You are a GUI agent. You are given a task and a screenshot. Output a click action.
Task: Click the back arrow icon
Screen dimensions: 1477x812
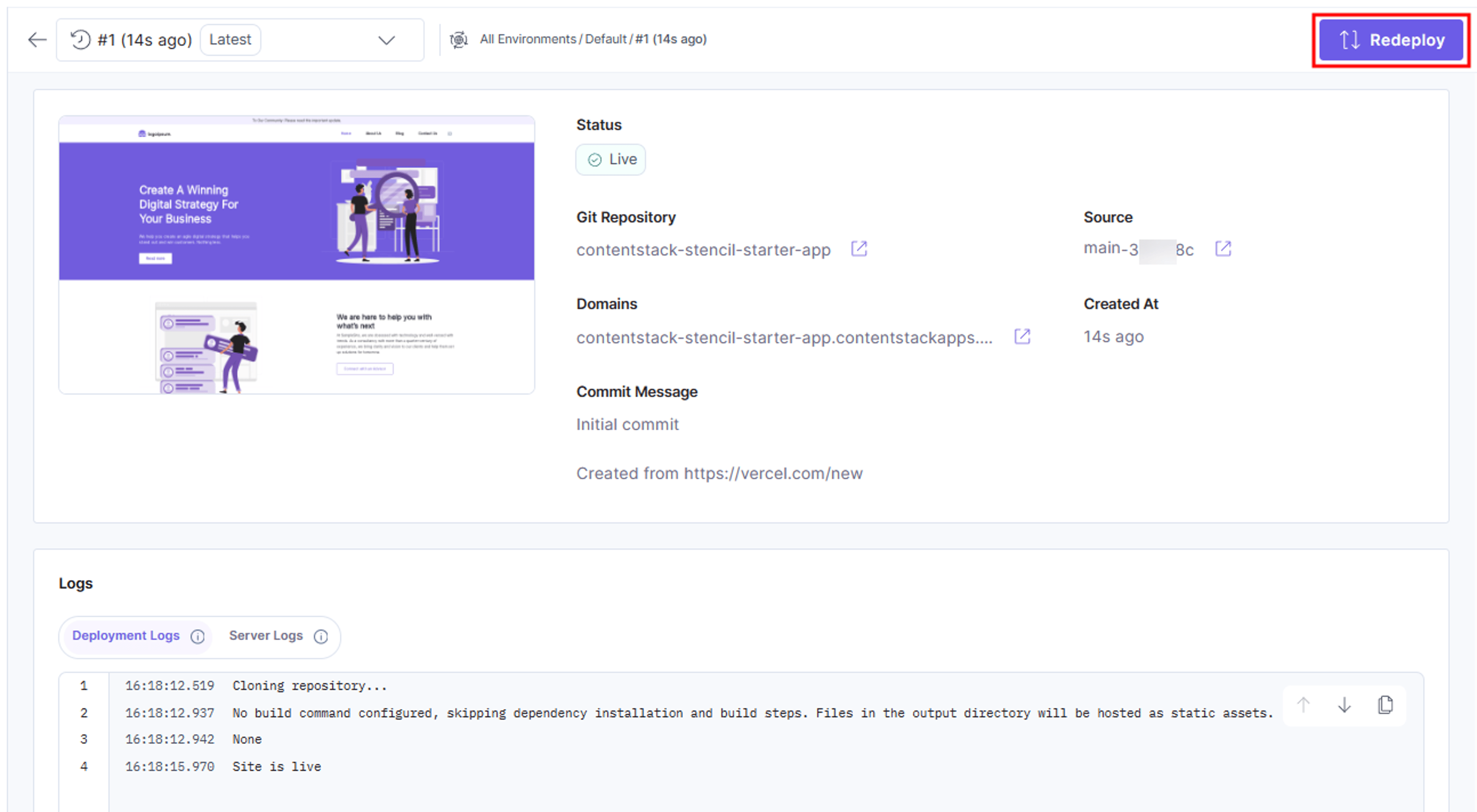[37, 40]
